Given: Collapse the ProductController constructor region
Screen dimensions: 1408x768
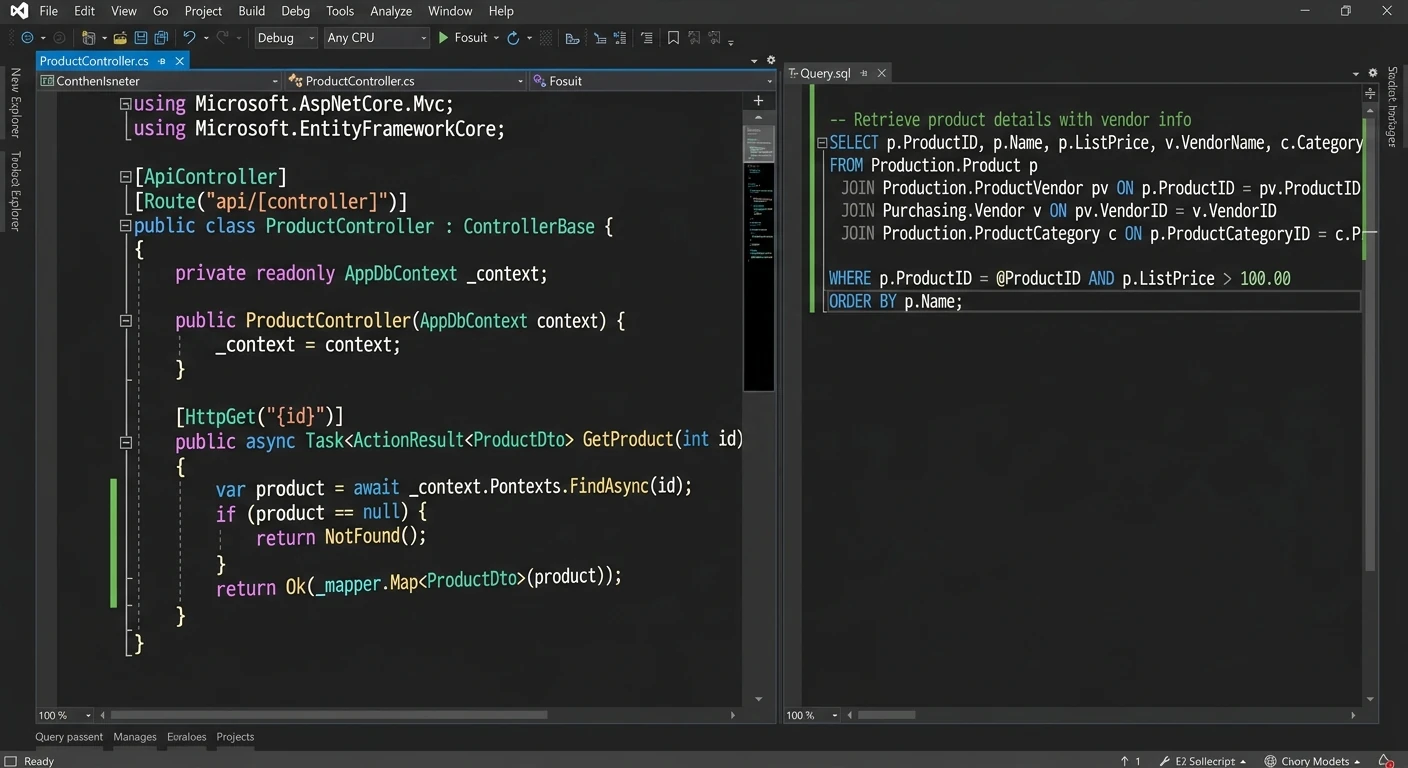Looking at the screenshot, I should point(125,321).
